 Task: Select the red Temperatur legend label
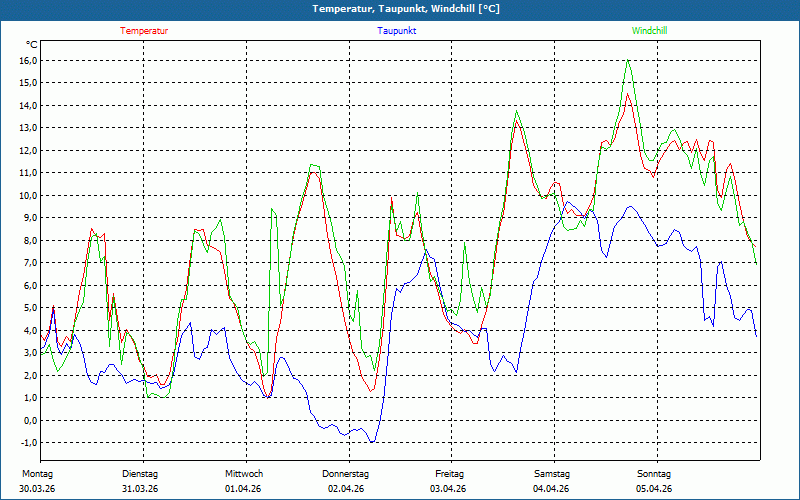pyautogui.click(x=144, y=31)
